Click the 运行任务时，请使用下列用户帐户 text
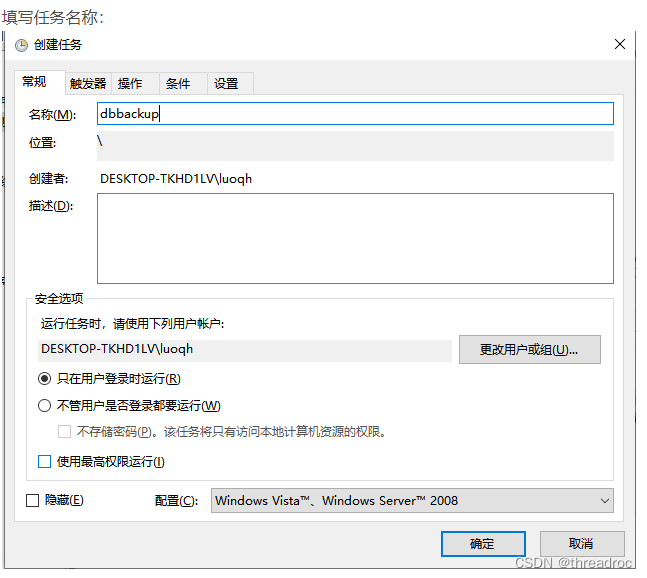 pyautogui.click(x=132, y=324)
